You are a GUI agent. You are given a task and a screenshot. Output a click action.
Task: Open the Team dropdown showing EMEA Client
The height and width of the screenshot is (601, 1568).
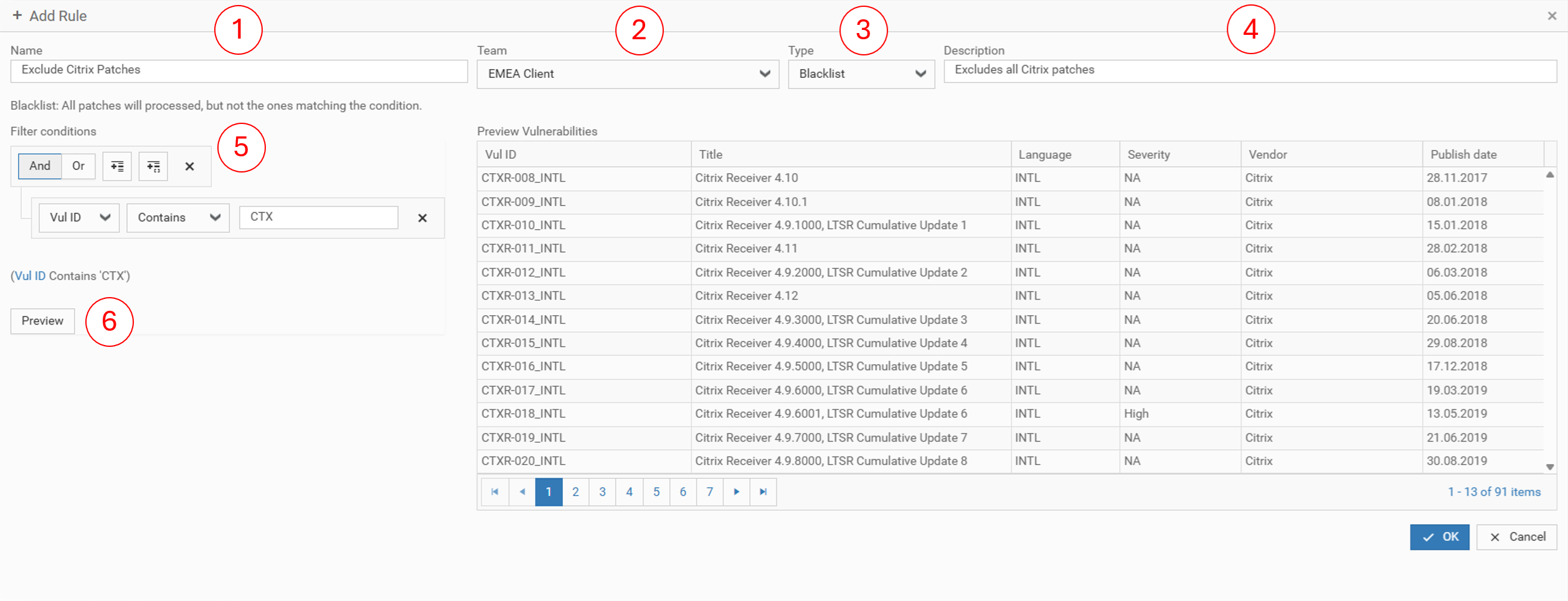(x=628, y=74)
